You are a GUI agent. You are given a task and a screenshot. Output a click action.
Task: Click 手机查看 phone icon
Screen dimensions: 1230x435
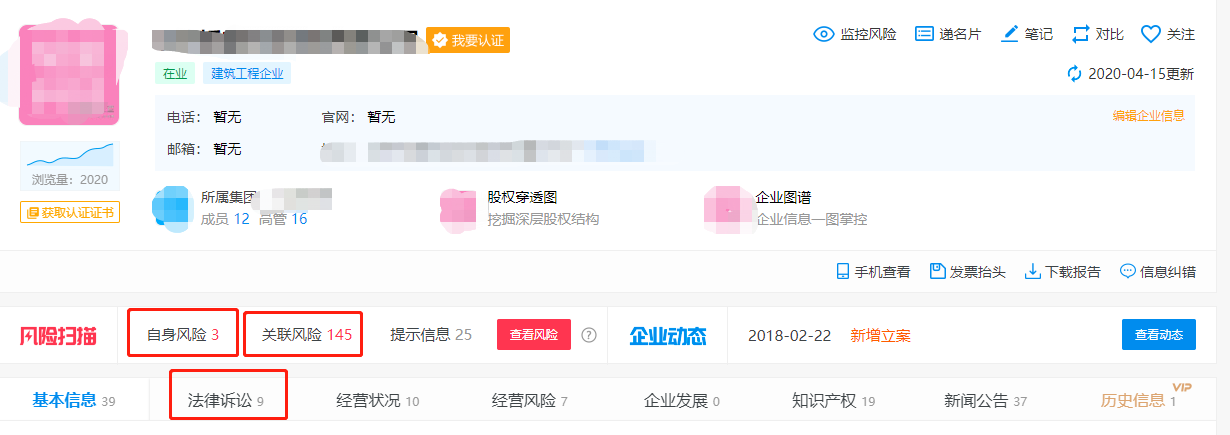843,271
